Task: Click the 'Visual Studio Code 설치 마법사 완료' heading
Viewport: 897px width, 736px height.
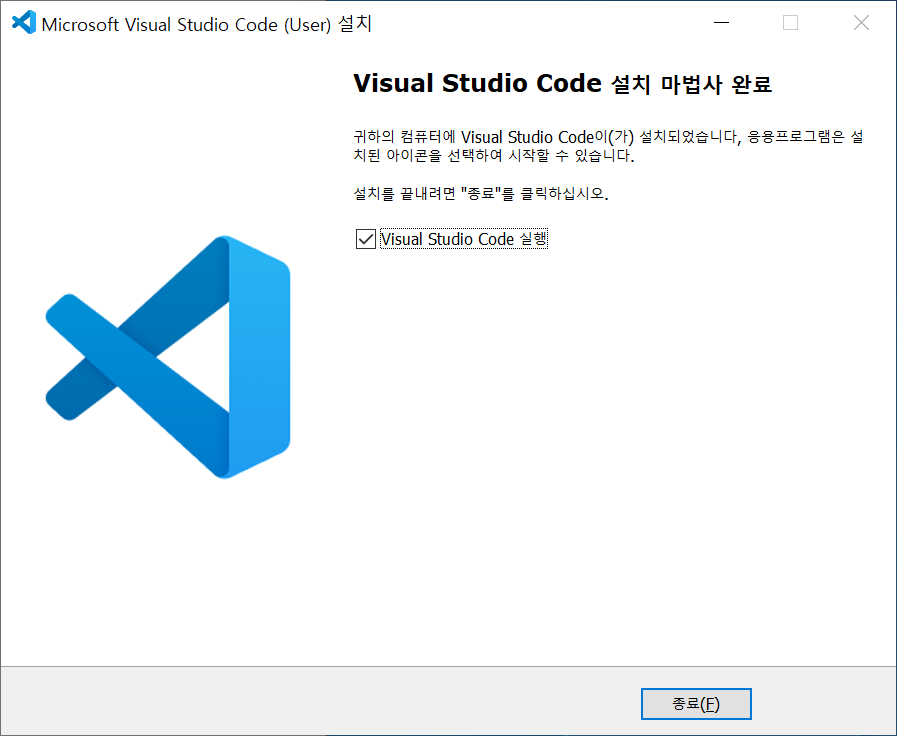Action: coord(562,83)
